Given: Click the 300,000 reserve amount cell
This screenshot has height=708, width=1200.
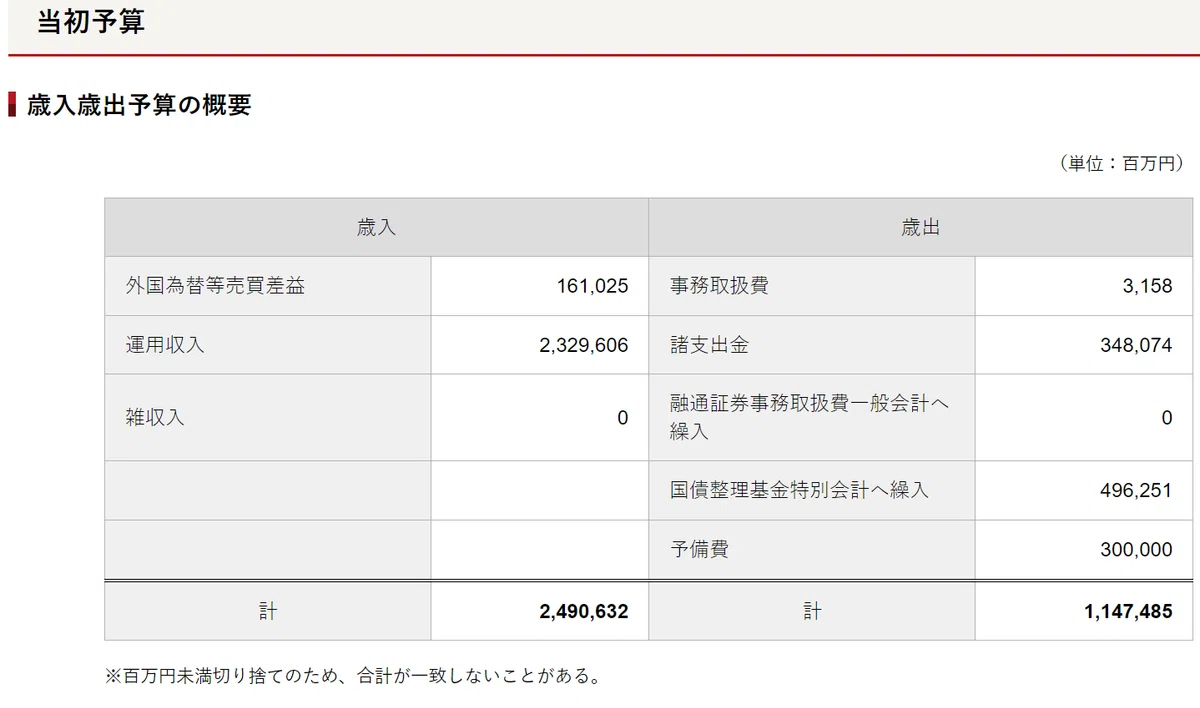Looking at the screenshot, I should 1084,549.
